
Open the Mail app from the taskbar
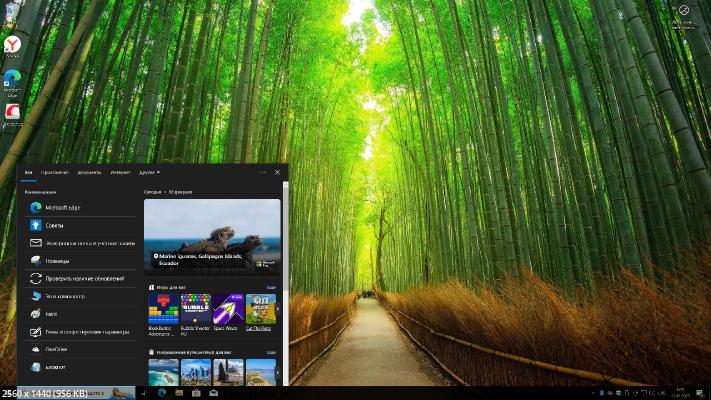coord(214,393)
